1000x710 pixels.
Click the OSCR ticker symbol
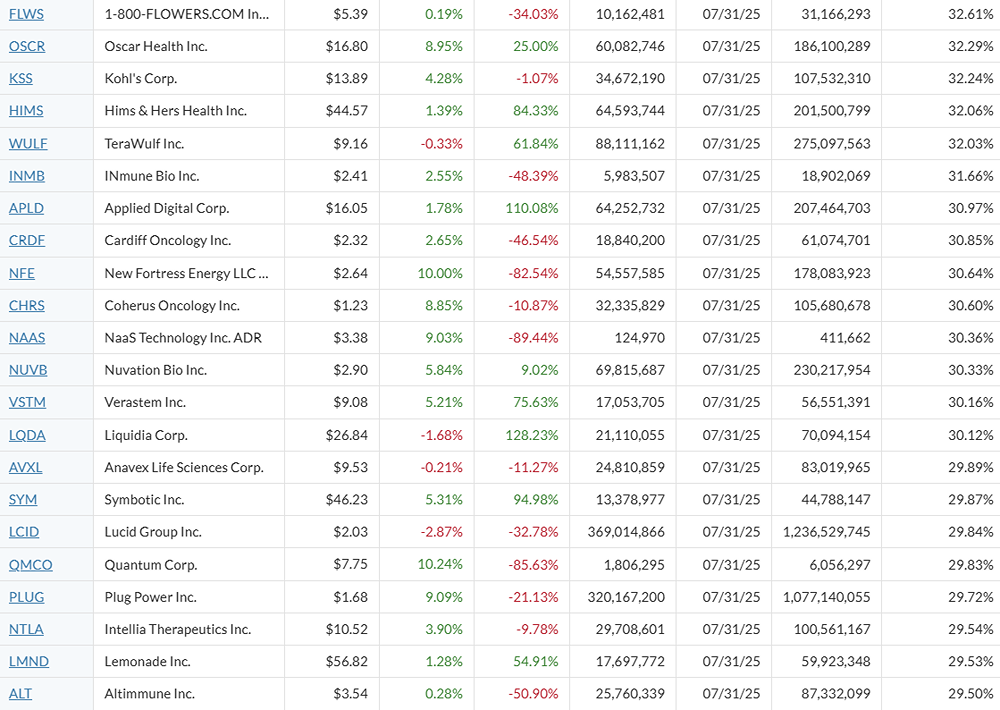[x=27, y=46]
